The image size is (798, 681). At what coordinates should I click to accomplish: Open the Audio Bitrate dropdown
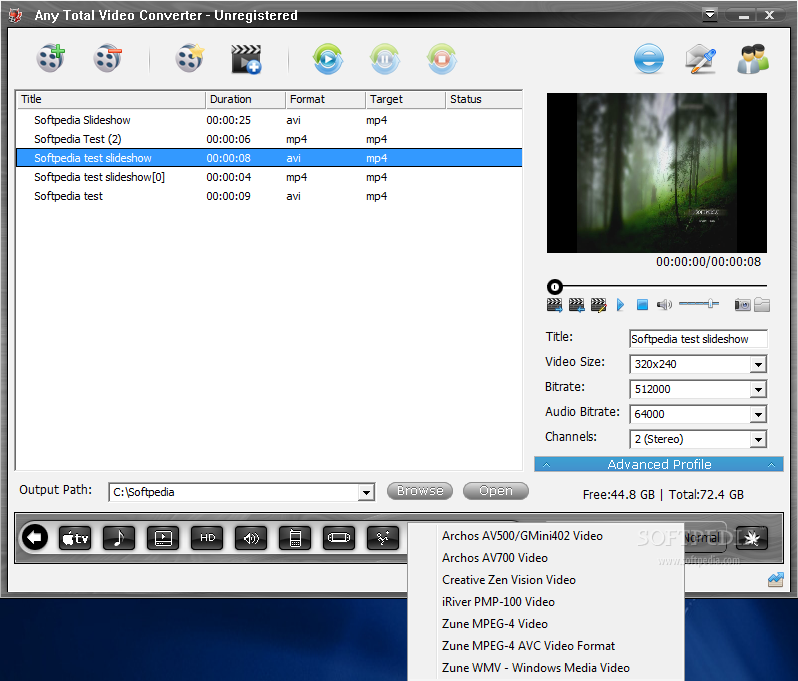coord(758,414)
